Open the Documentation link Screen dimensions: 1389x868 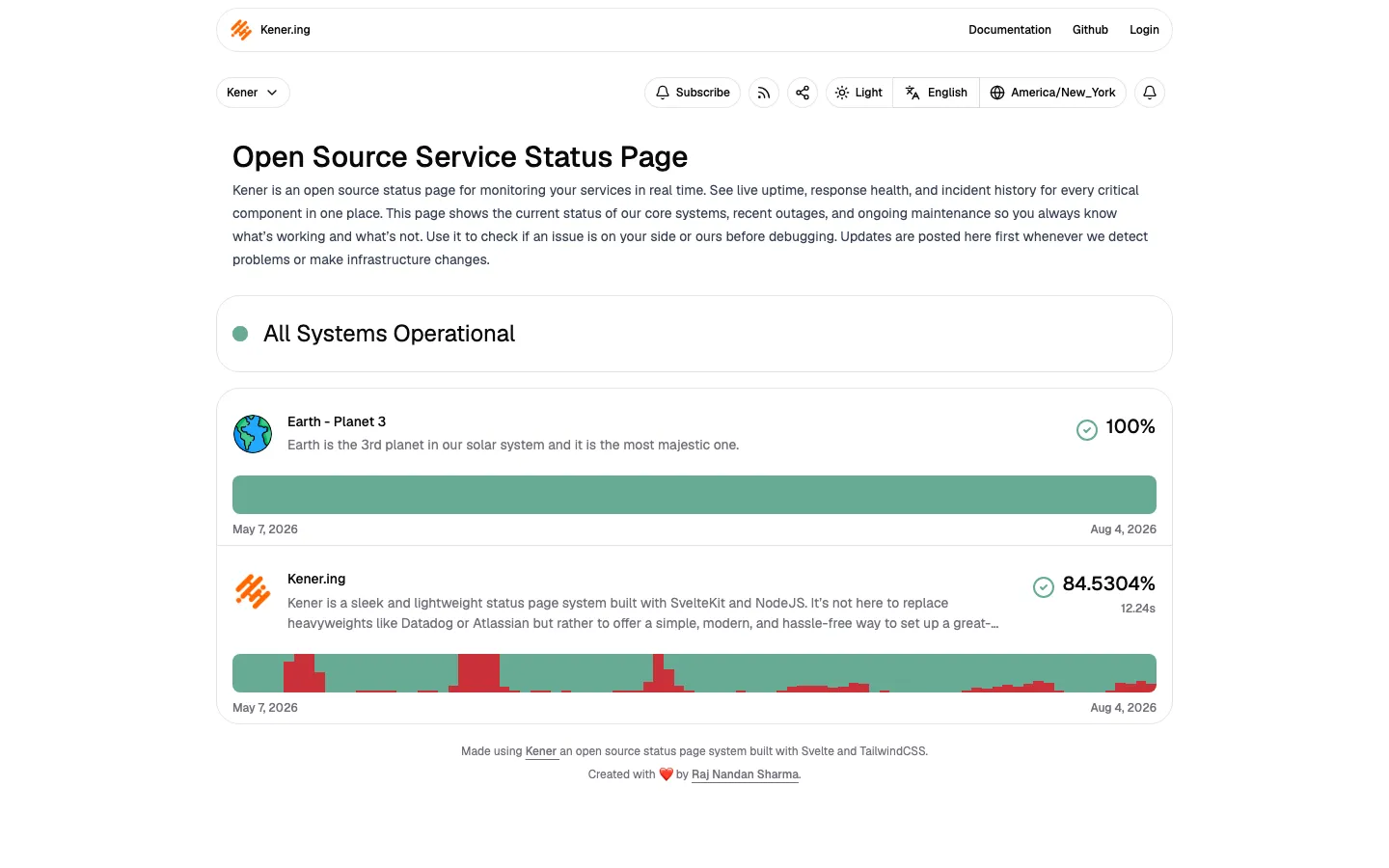pos(1009,30)
